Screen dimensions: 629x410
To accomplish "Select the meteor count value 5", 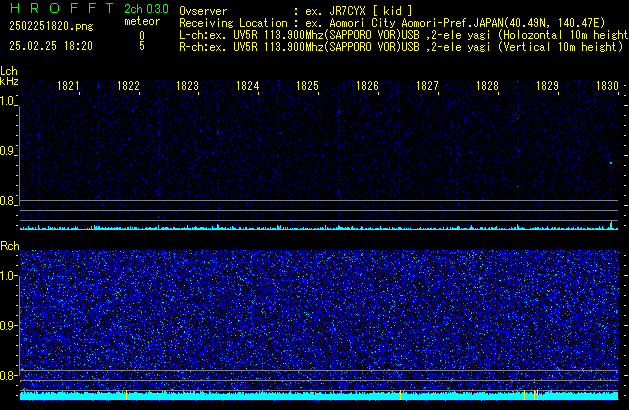I will pyautogui.click(x=142, y=46).
